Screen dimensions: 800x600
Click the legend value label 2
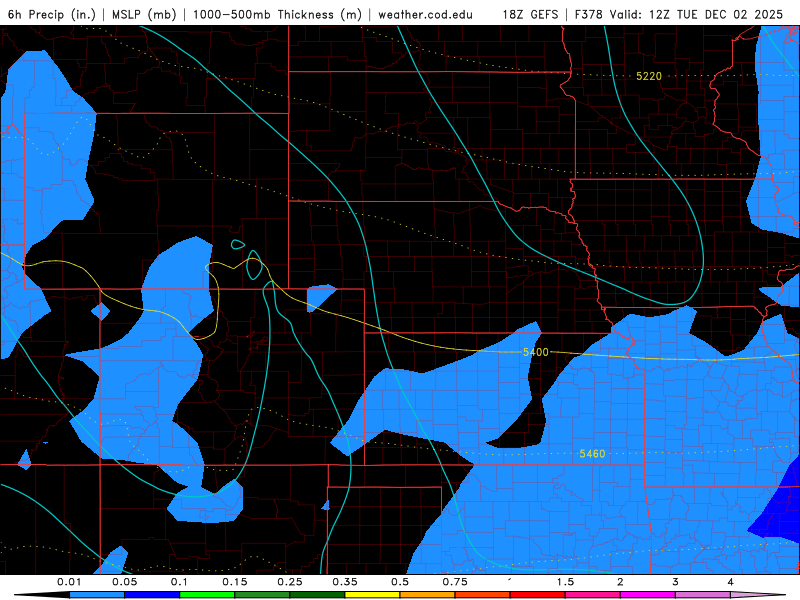[x=620, y=582]
